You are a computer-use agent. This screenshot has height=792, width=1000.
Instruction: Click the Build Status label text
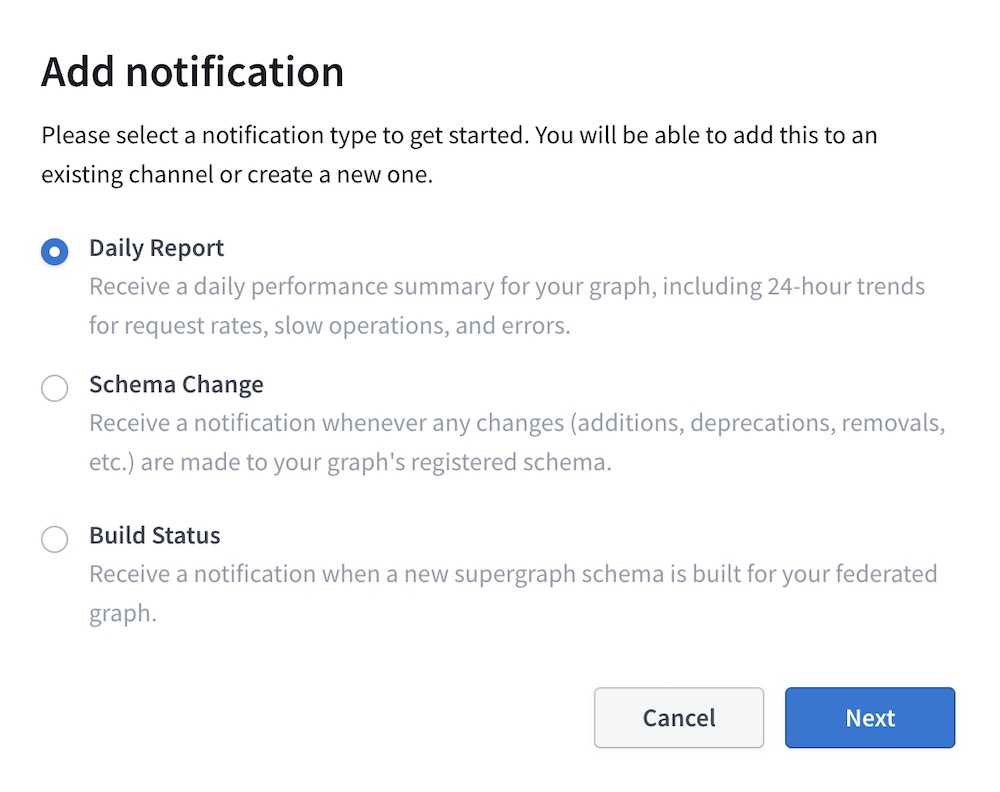pos(154,536)
